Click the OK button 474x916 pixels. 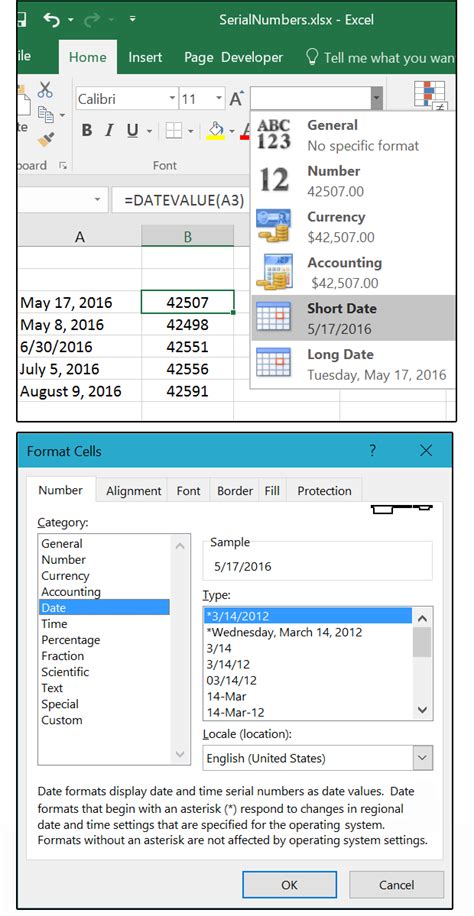(x=289, y=885)
